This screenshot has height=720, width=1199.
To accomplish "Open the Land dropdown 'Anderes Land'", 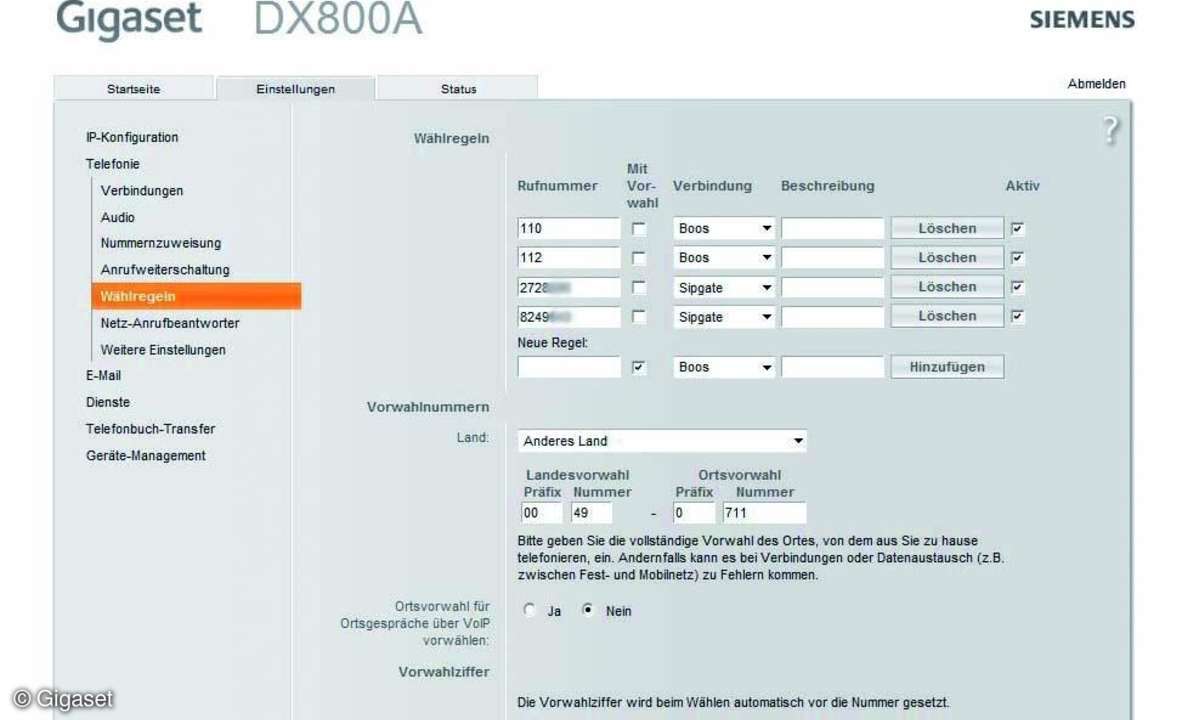I will point(662,441).
